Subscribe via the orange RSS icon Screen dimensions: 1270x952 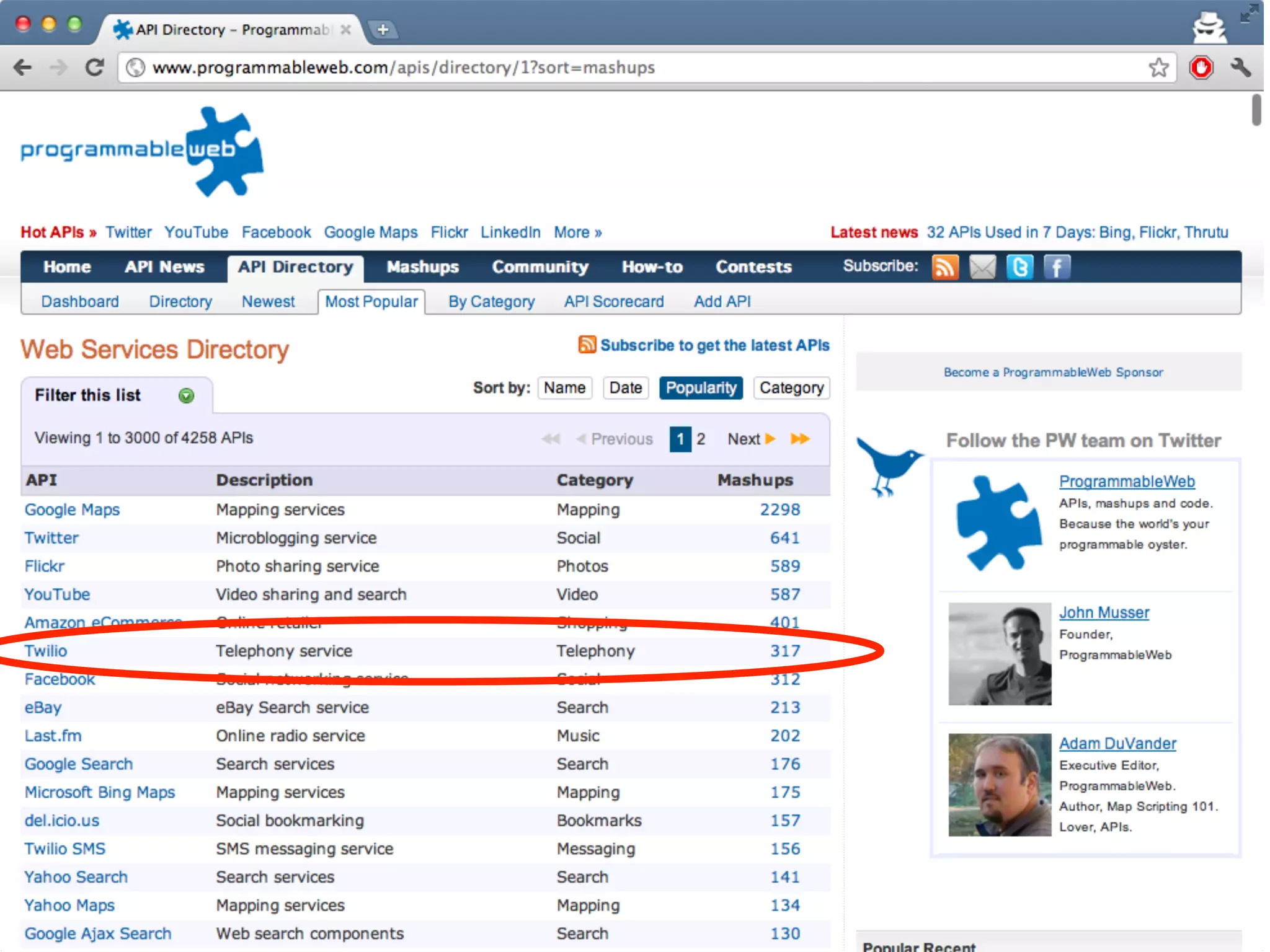944,268
